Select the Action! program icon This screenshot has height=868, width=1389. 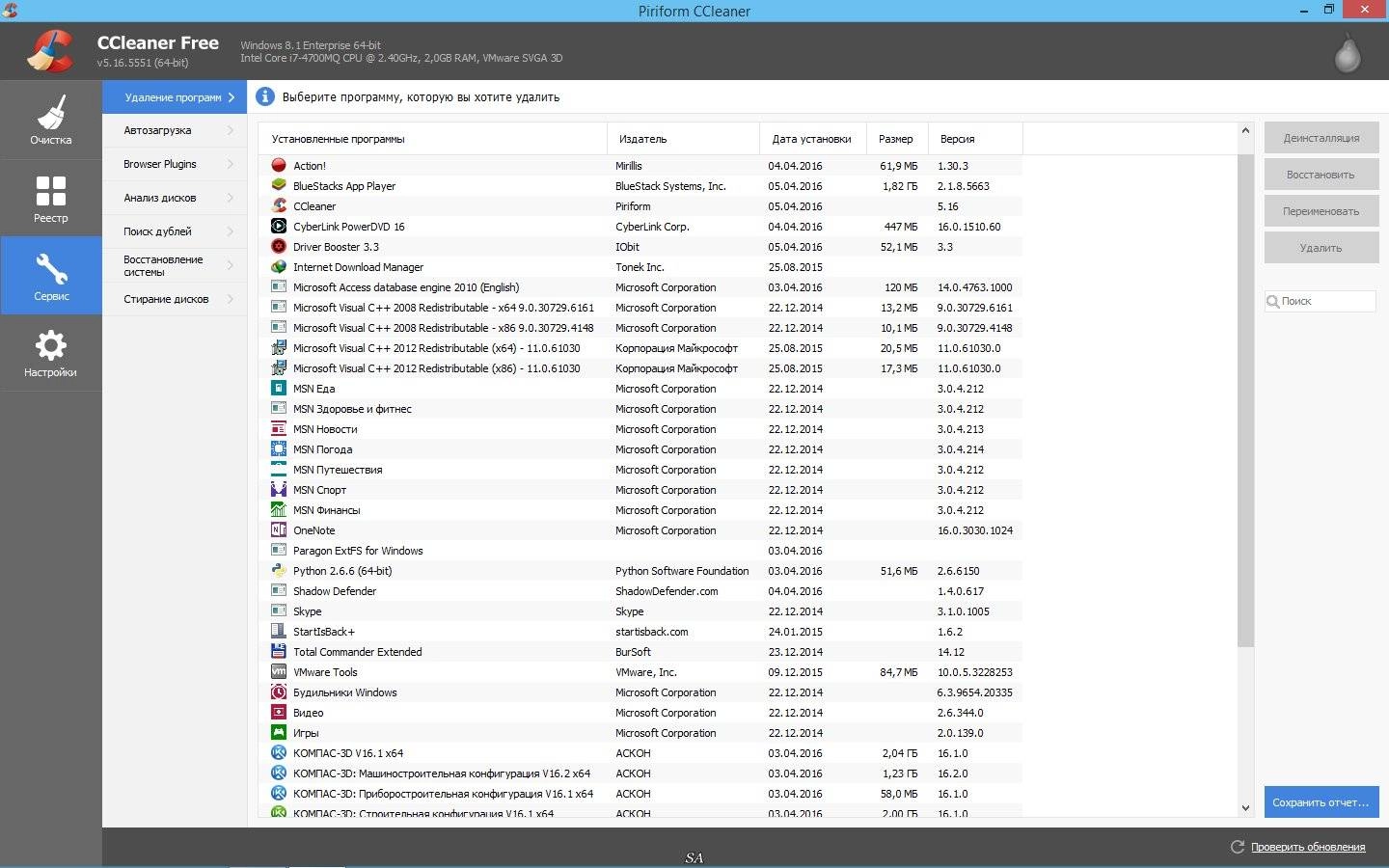point(279,165)
